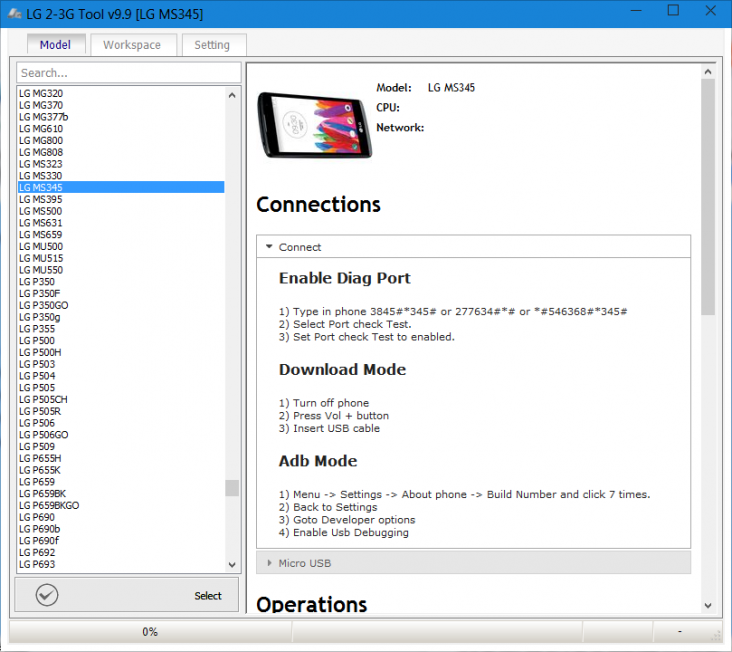The height and width of the screenshot is (652, 732).
Task: Select LG P355 in model list
Action: (x=121, y=329)
